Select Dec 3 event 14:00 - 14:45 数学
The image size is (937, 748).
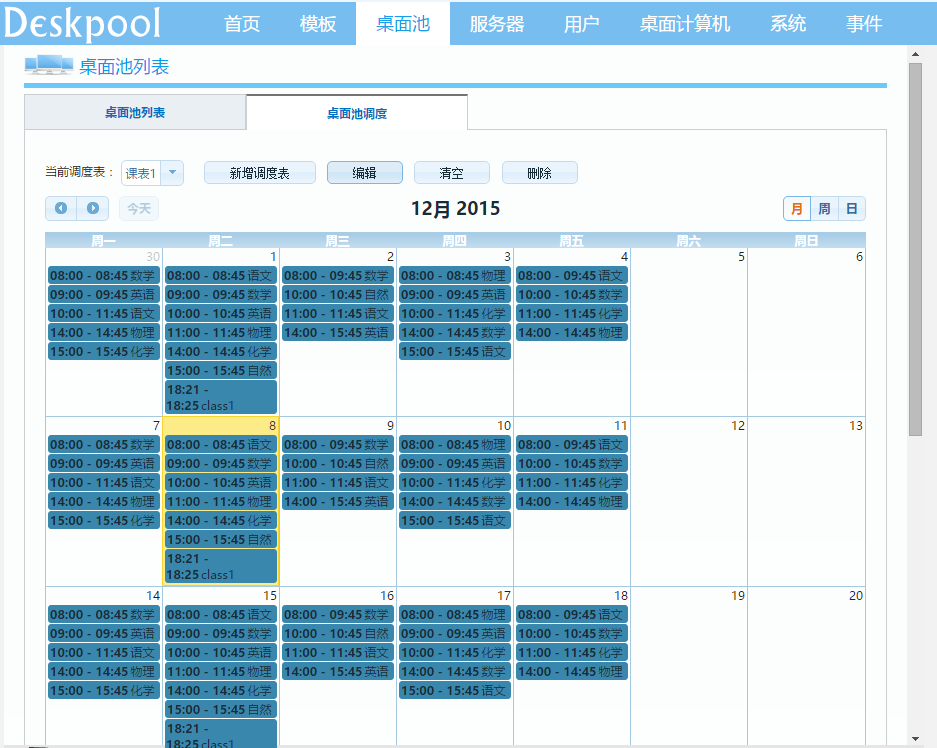point(455,332)
